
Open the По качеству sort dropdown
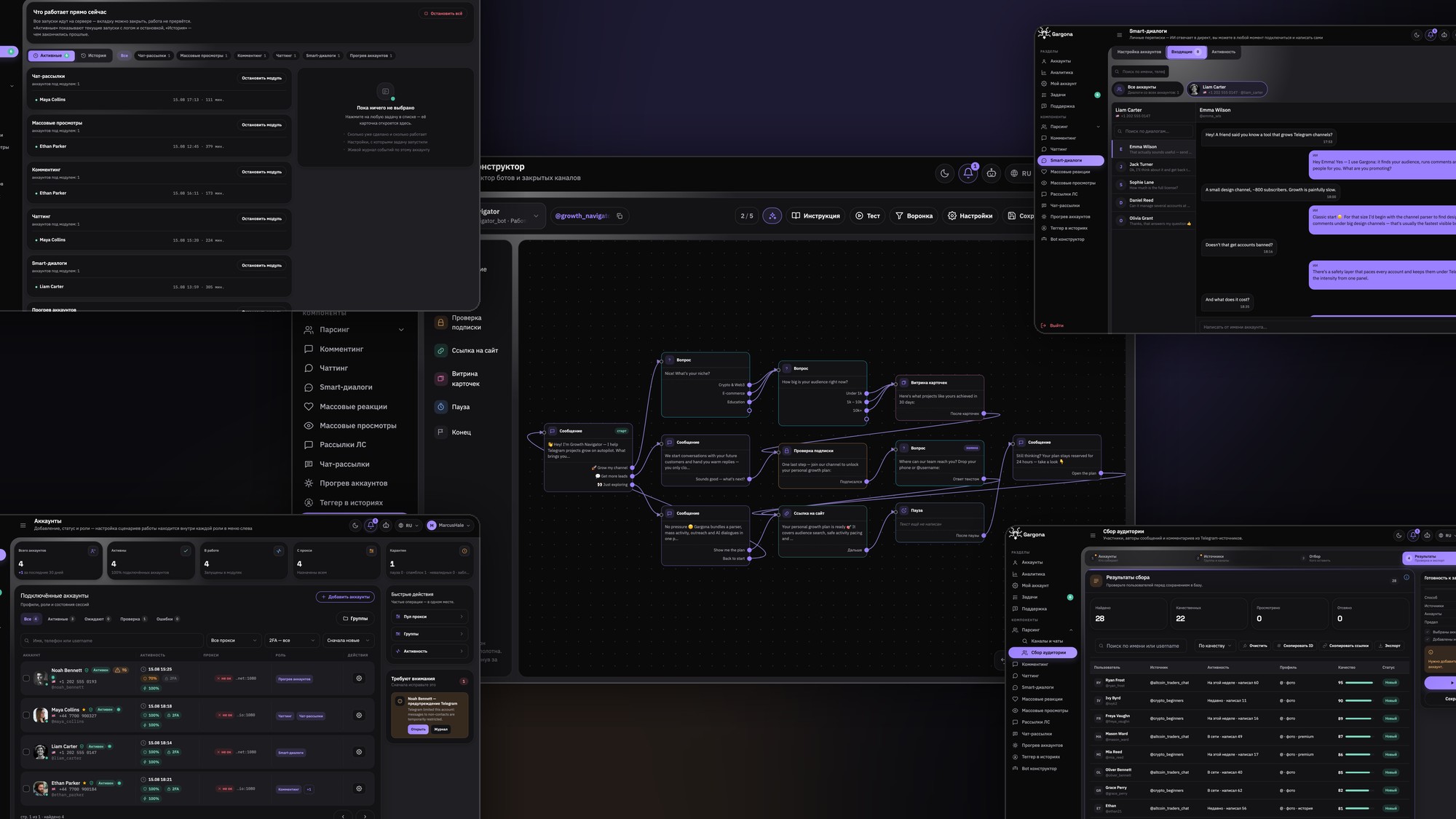[1215, 646]
